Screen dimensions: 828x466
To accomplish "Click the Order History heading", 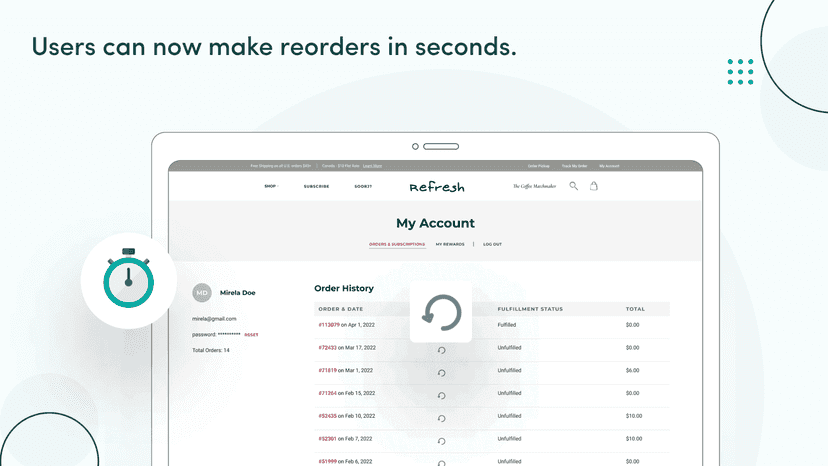I will pyautogui.click(x=344, y=288).
